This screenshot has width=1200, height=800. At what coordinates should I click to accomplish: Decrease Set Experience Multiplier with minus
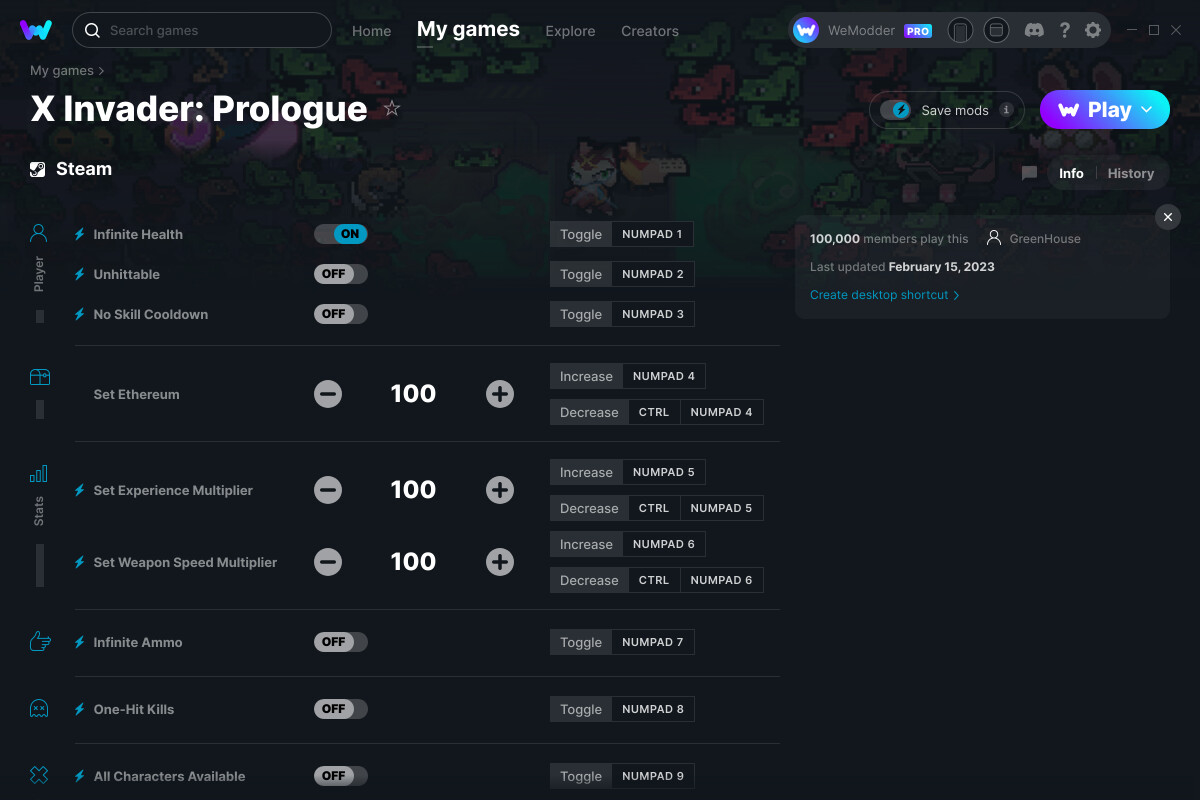328,490
